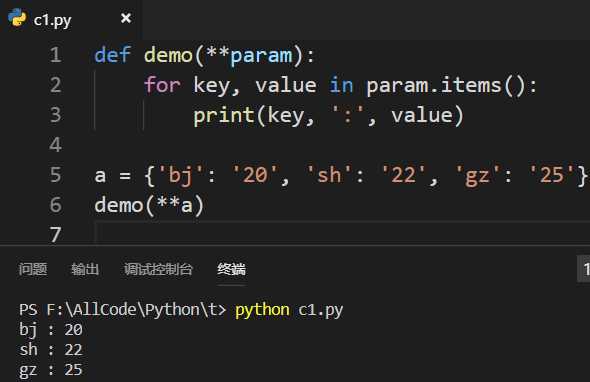Click the ':' string literal on line 3
The height and width of the screenshot is (382, 590).
tap(348, 116)
